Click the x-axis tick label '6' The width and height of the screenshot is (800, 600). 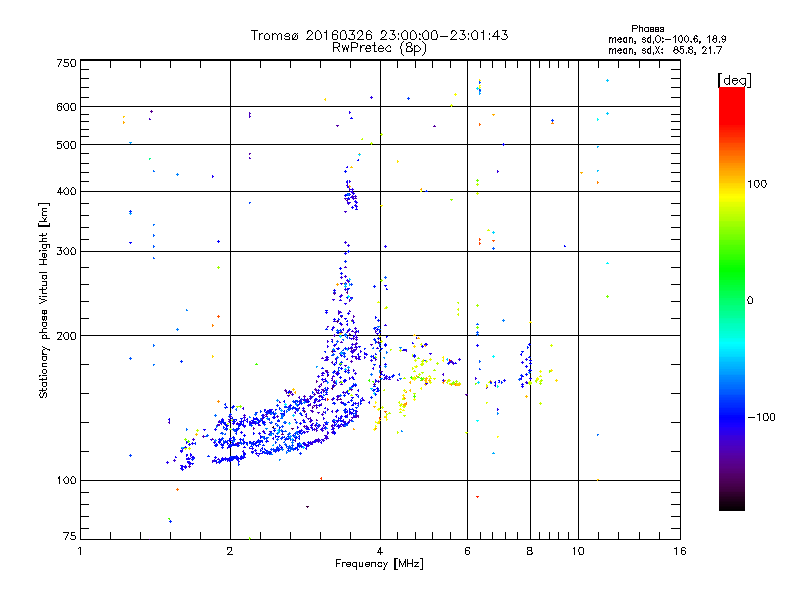pyautogui.click(x=467, y=551)
